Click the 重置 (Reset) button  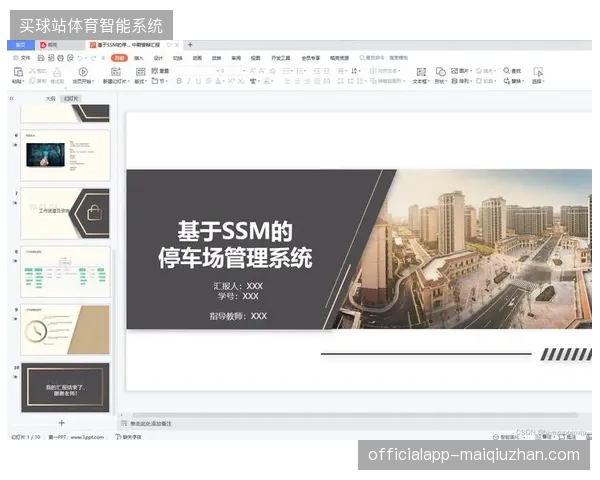point(160,71)
